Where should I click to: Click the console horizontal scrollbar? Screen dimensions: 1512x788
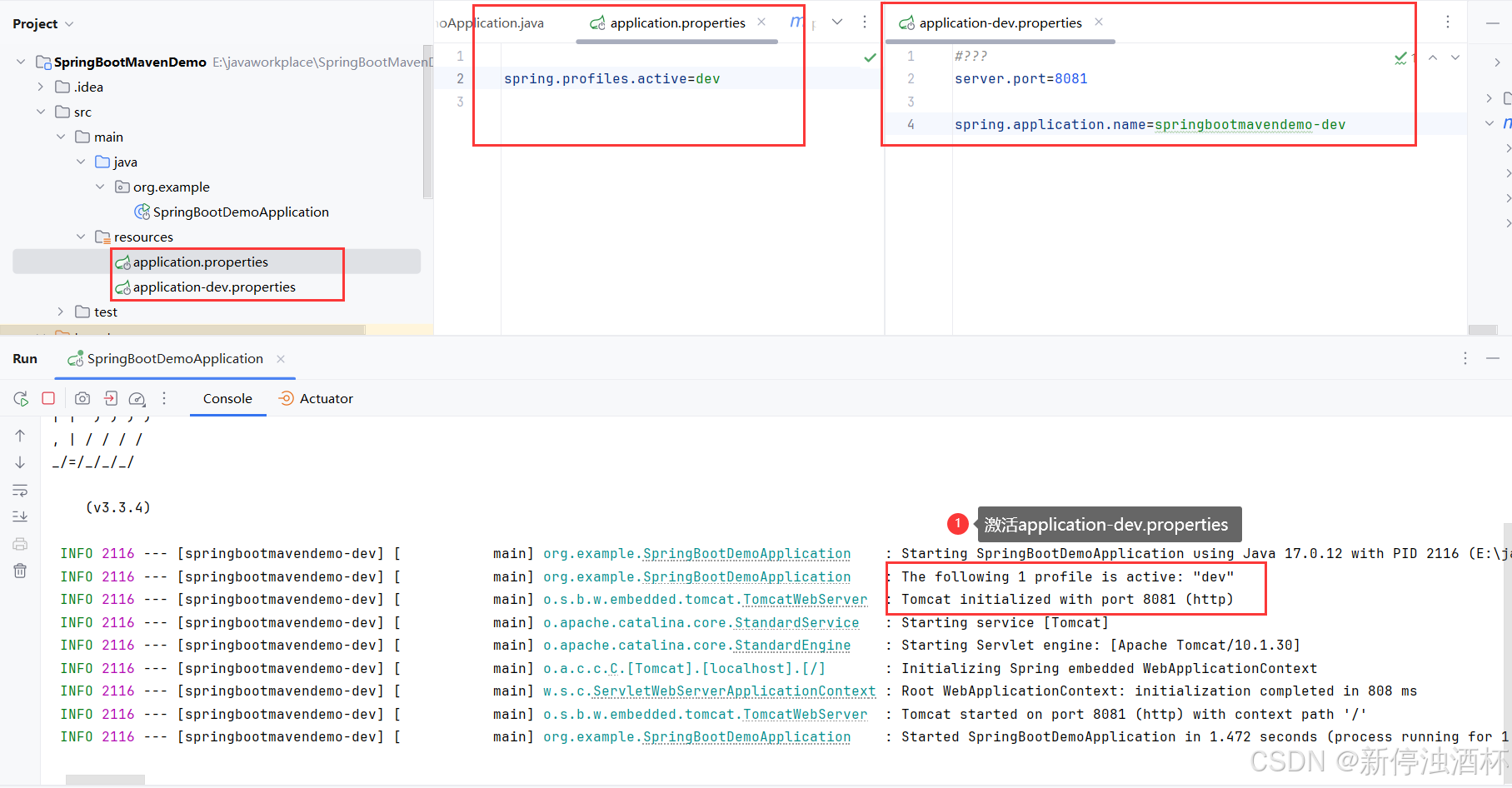click(105, 780)
